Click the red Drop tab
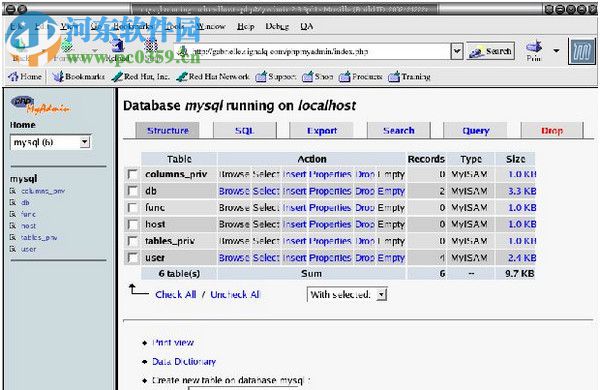Image resolution: width=600 pixels, height=390 pixels. (552, 131)
